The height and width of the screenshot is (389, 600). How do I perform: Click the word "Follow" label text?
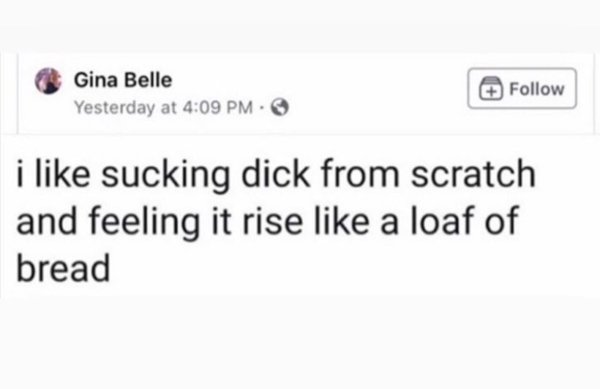tap(537, 89)
